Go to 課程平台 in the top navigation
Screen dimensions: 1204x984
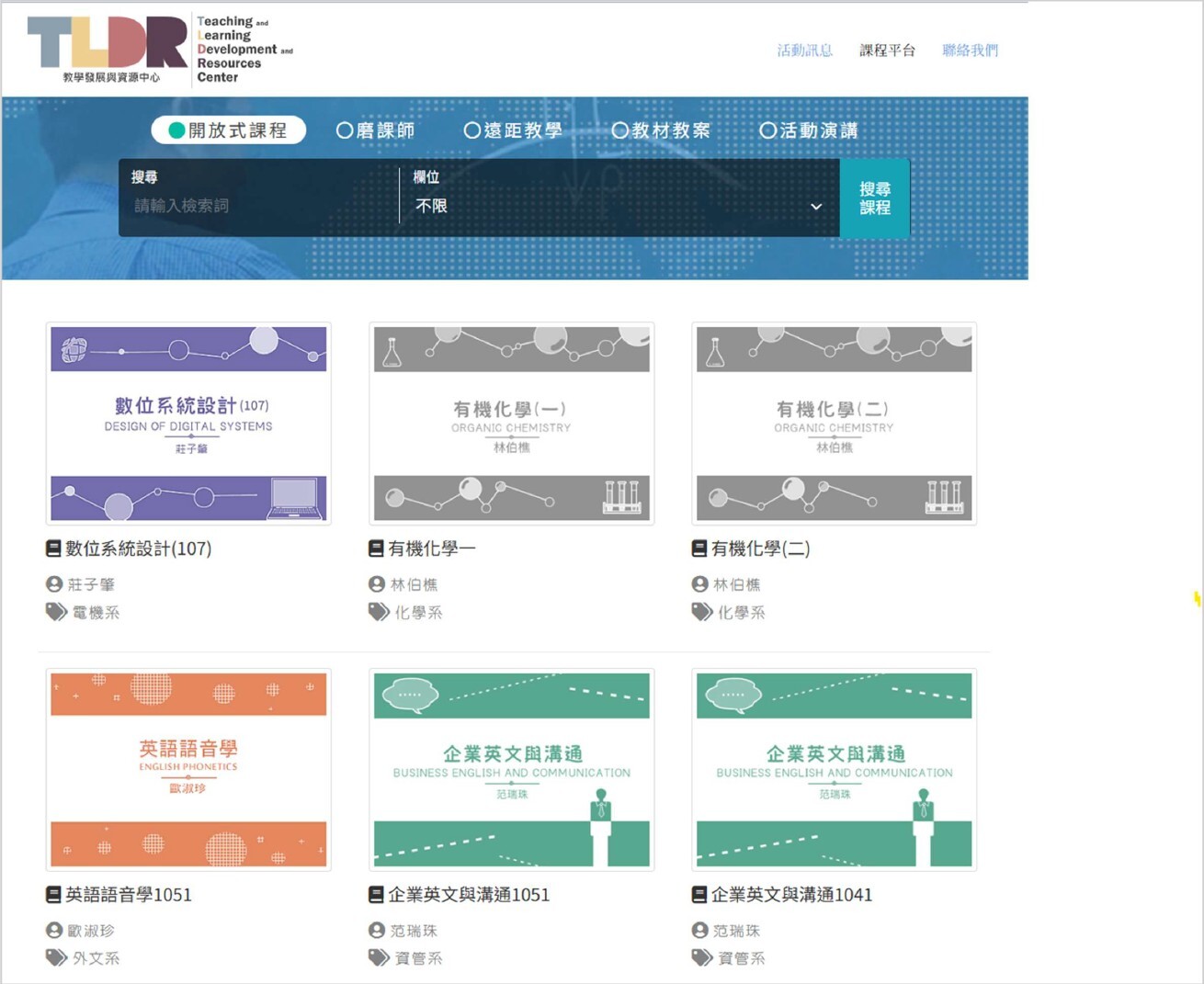tap(887, 51)
